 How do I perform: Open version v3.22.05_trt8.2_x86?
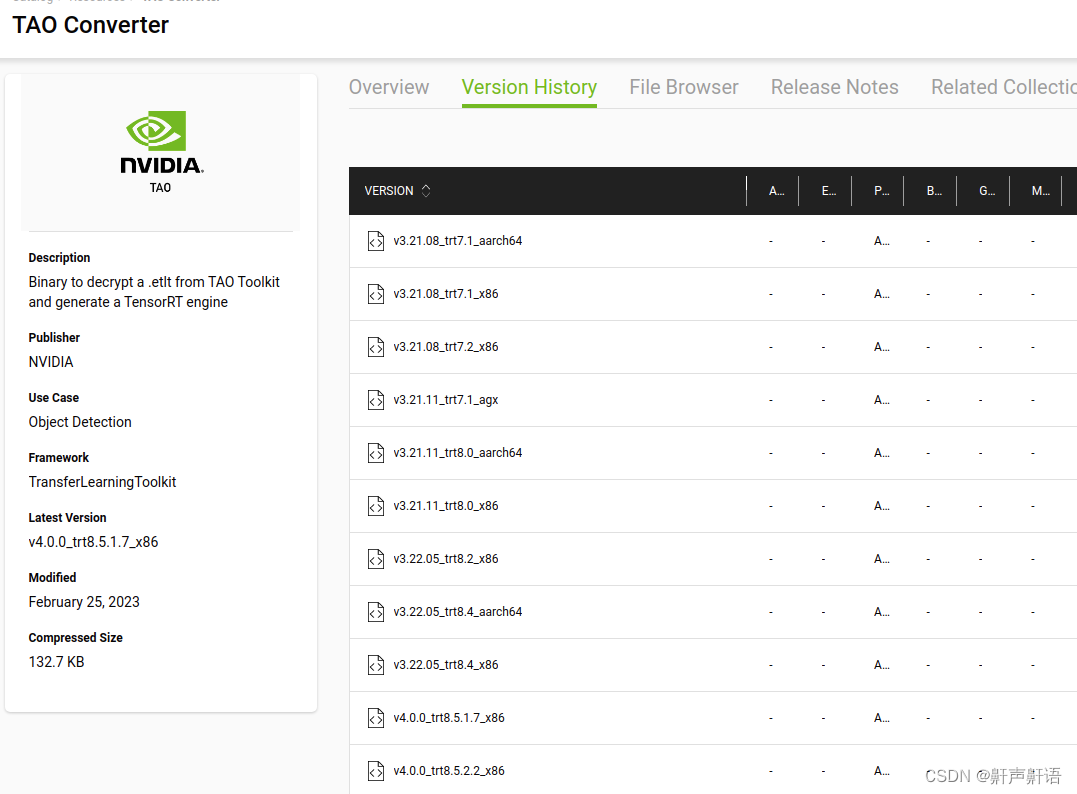click(x=446, y=558)
